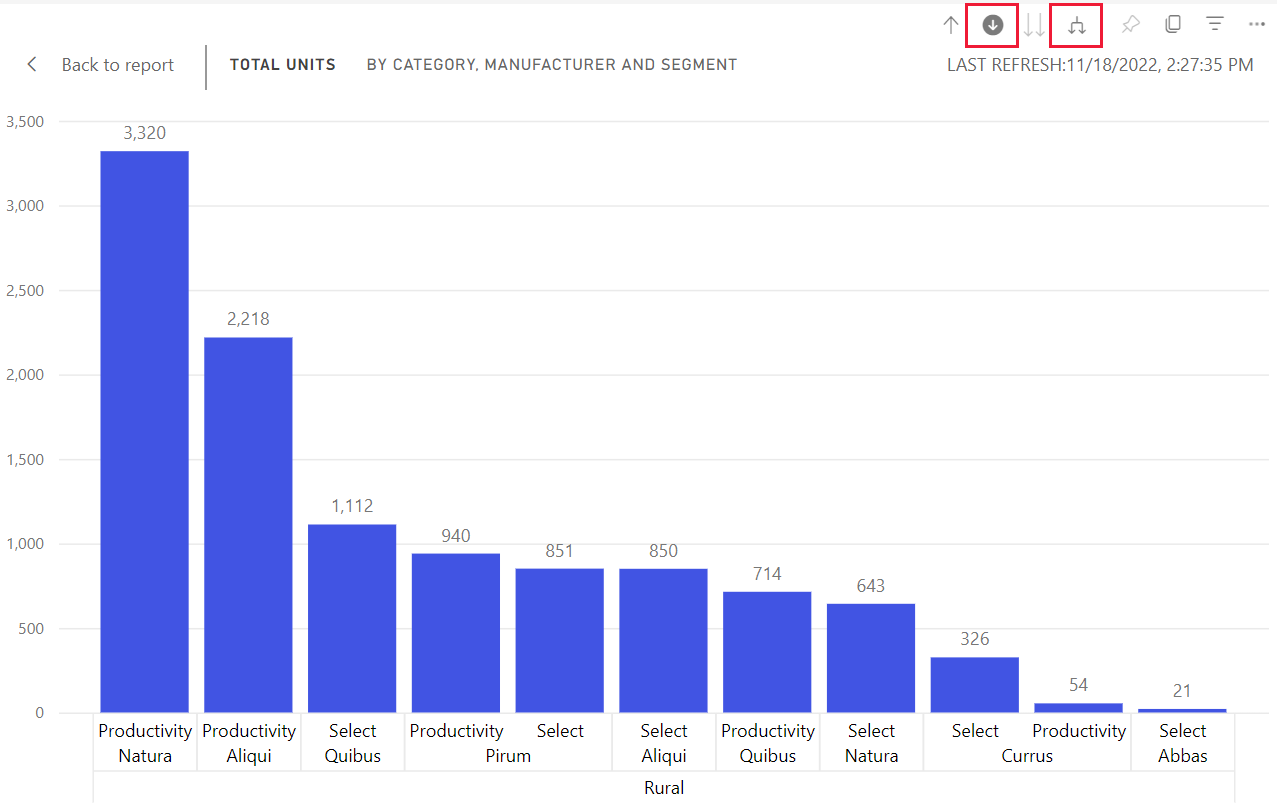The height and width of the screenshot is (810, 1277).
Task: Expand all down one hierarchy level
Action: click(1076, 26)
